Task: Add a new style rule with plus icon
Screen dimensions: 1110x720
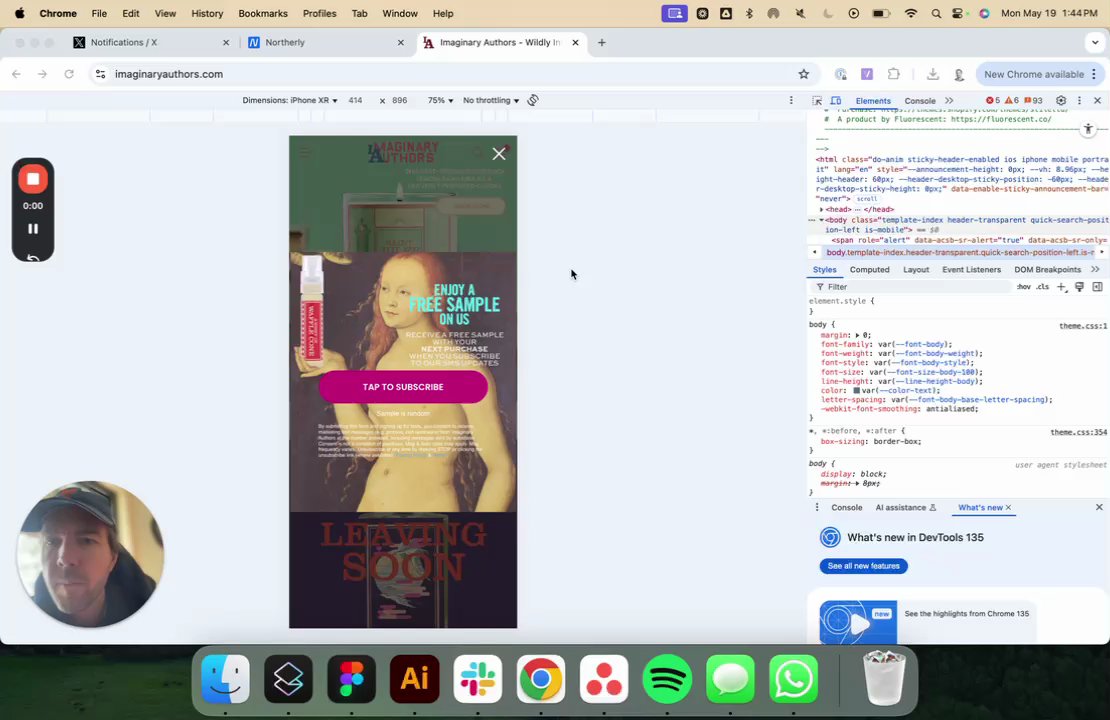Action: click(x=1061, y=287)
